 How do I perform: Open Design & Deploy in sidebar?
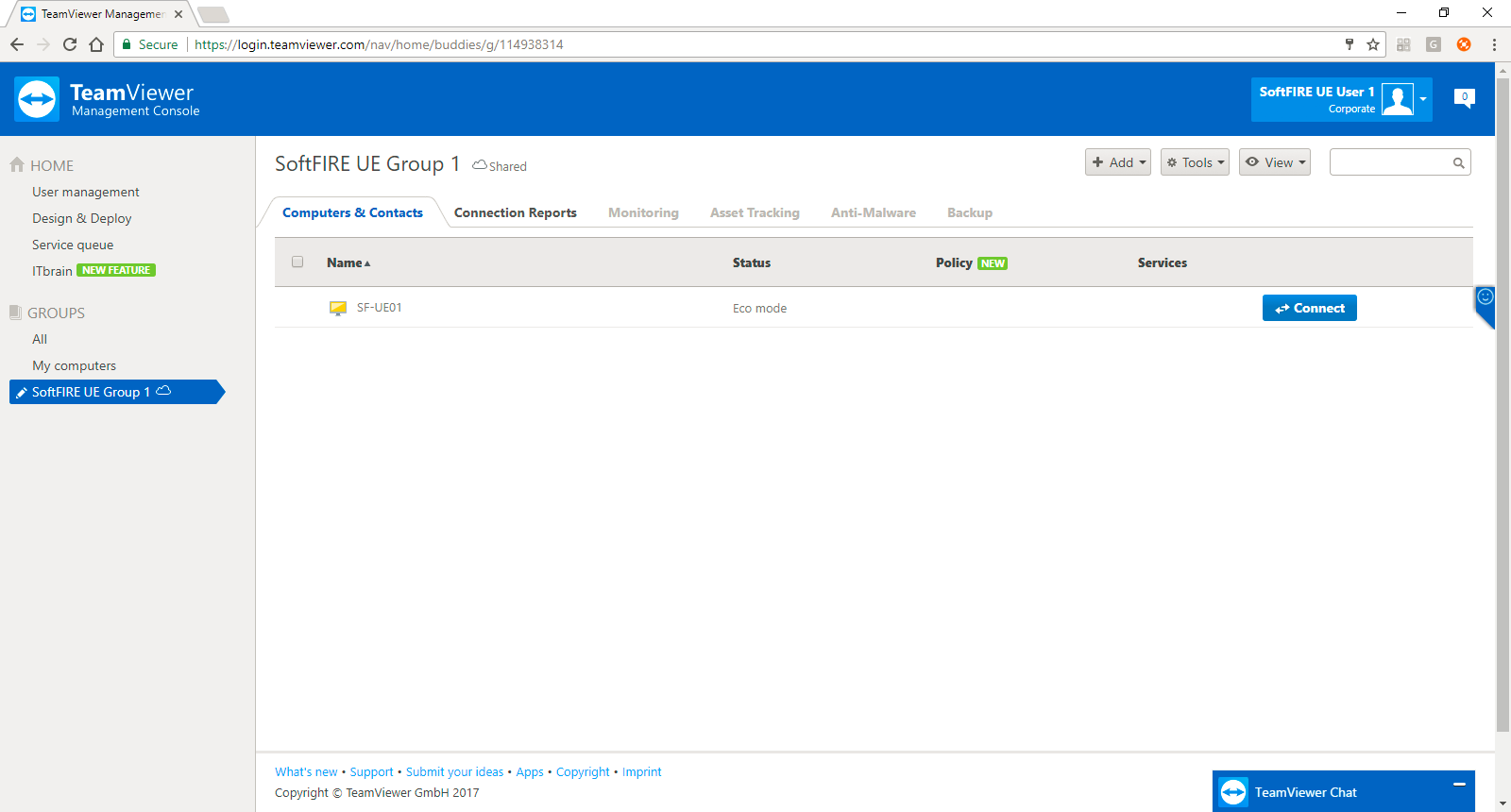tap(82, 218)
